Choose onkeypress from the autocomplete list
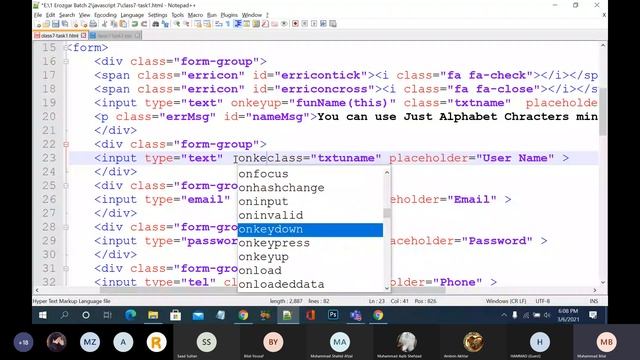This screenshot has width=640, height=360. pos(310,243)
